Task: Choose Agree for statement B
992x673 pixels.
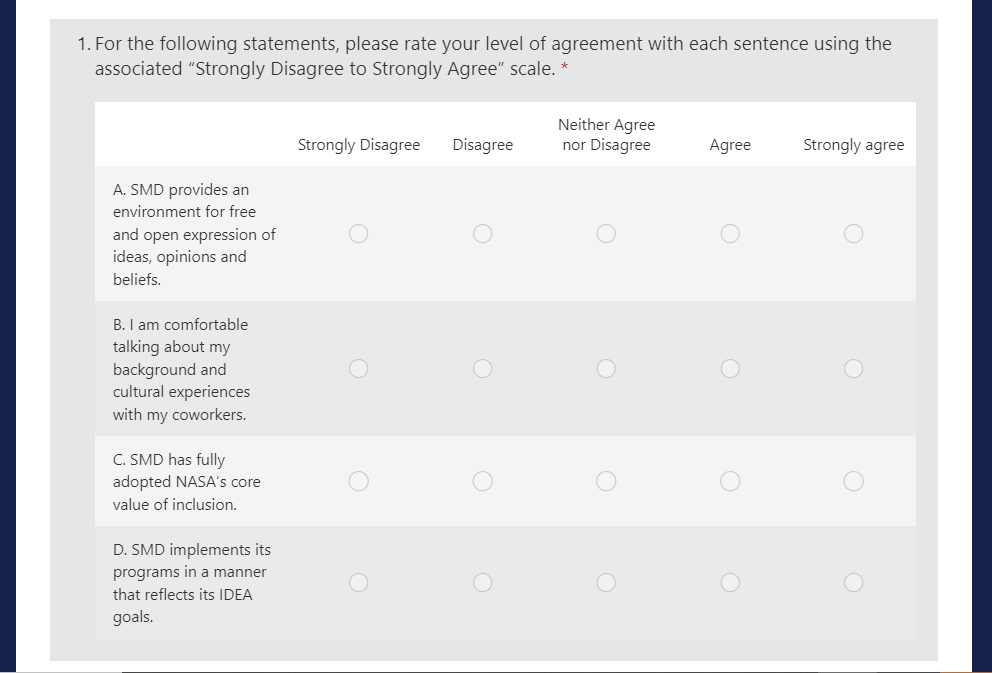Action: (730, 369)
